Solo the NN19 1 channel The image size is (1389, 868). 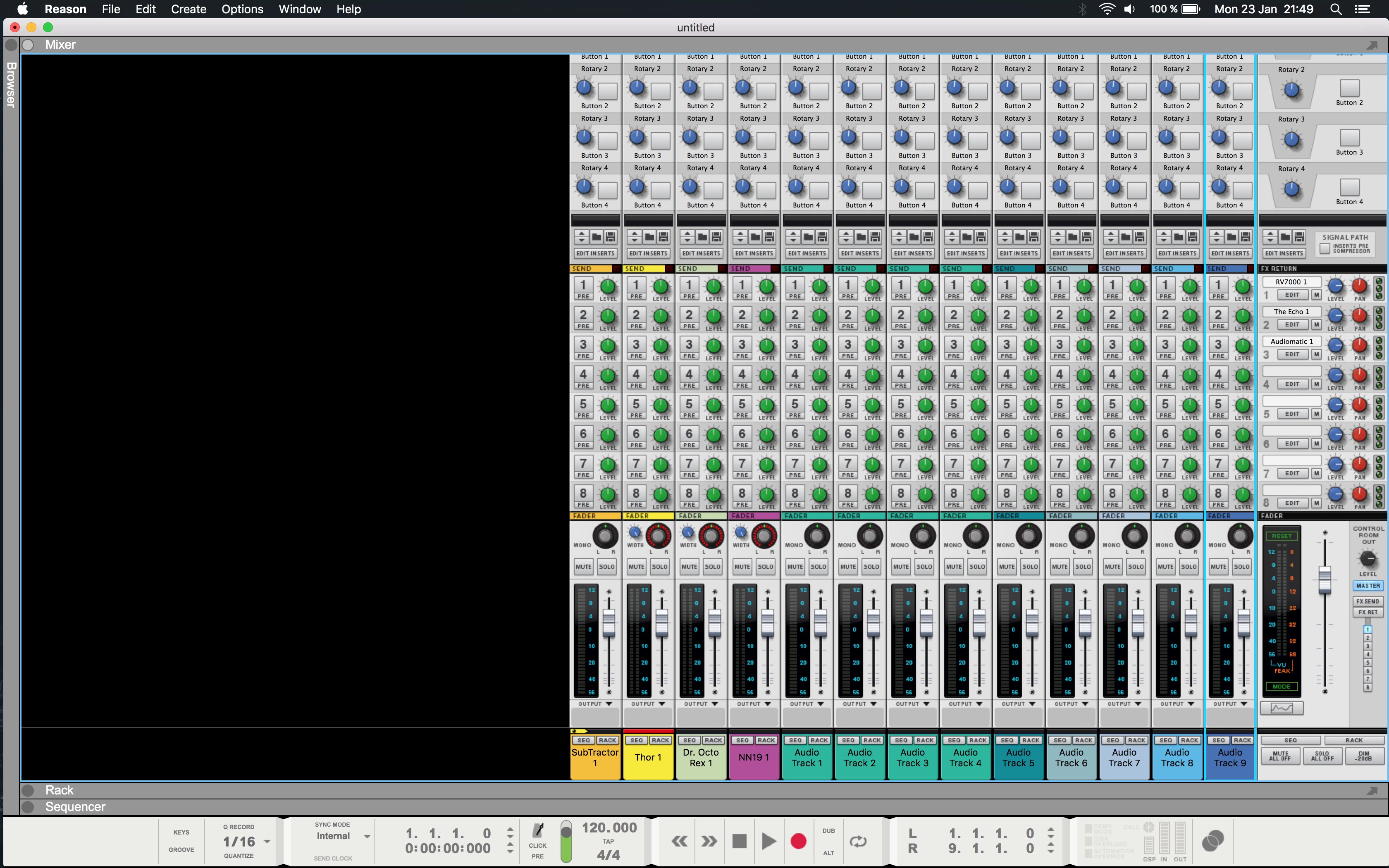(x=765, y=567)
